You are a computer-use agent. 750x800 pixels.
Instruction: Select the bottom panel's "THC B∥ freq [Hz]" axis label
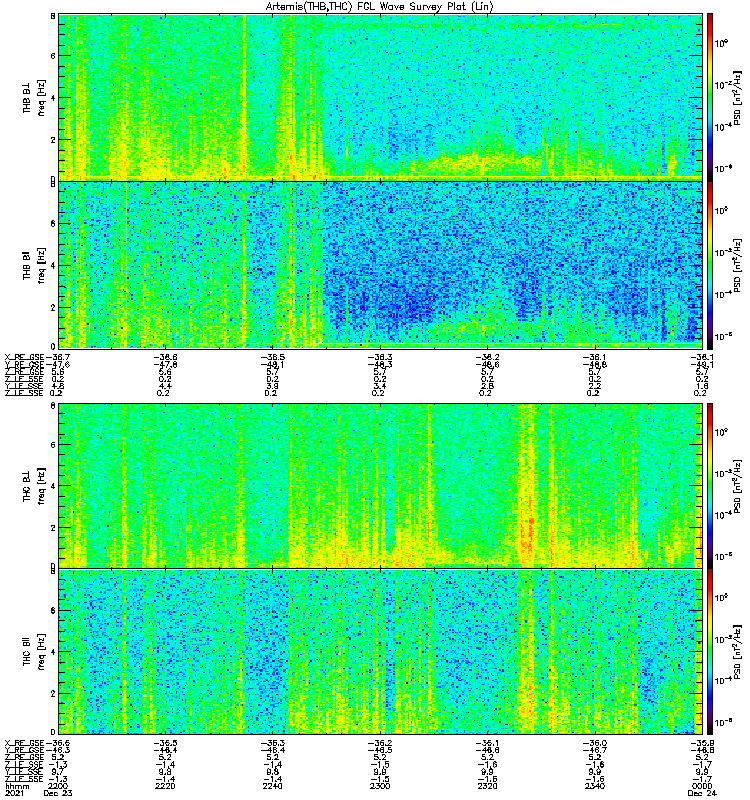point(34,652)
